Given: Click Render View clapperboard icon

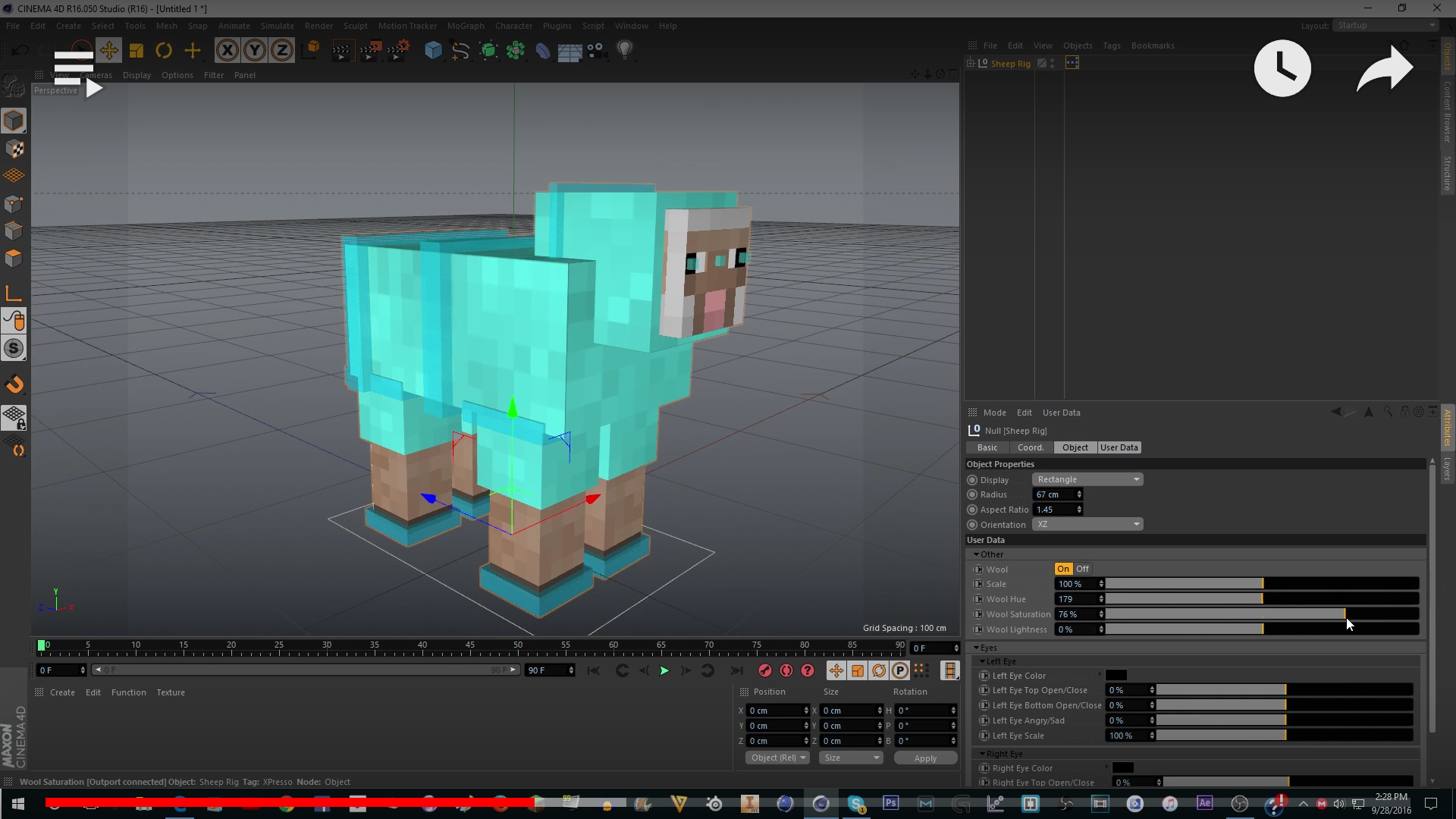Looking at the screenshot, I should pyautogui.click(x=342, y=51).
